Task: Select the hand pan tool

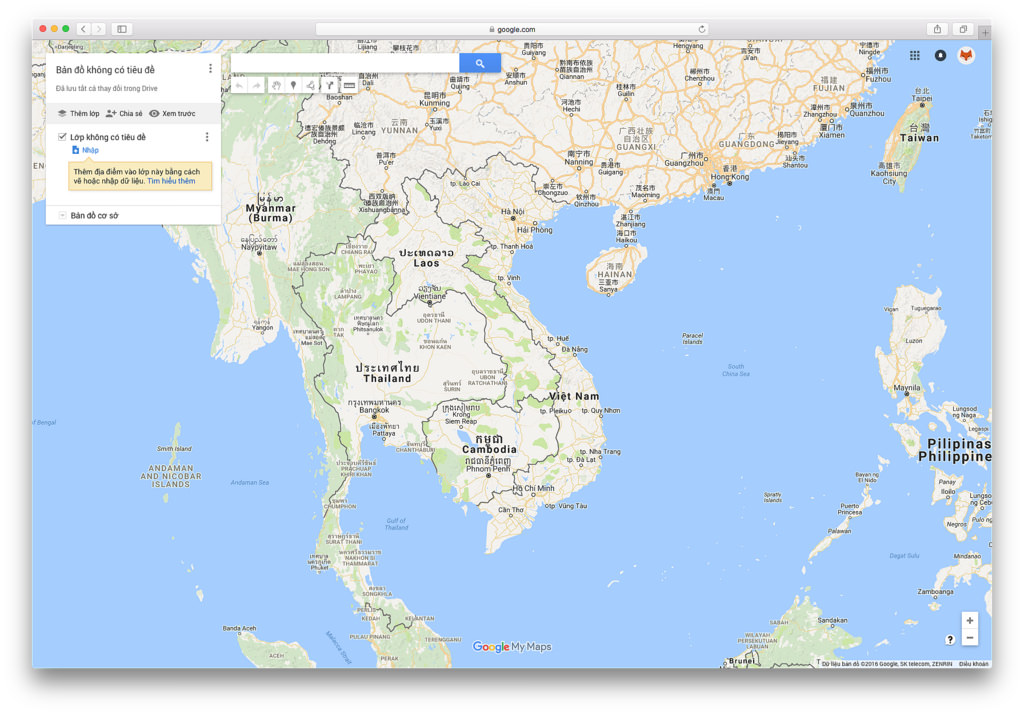Action: 276,85
